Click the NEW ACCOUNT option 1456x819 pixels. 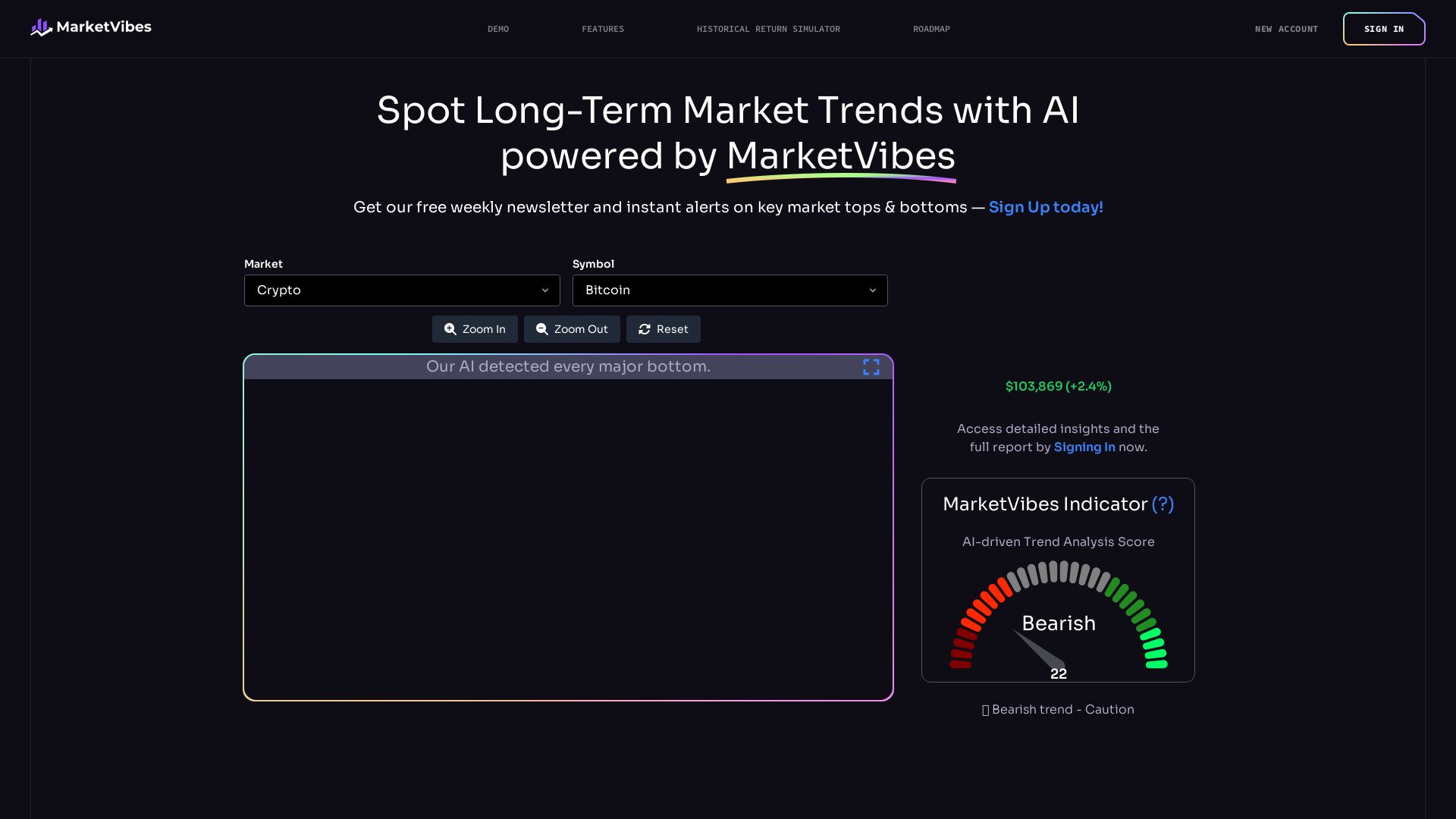click(1286, 29)
